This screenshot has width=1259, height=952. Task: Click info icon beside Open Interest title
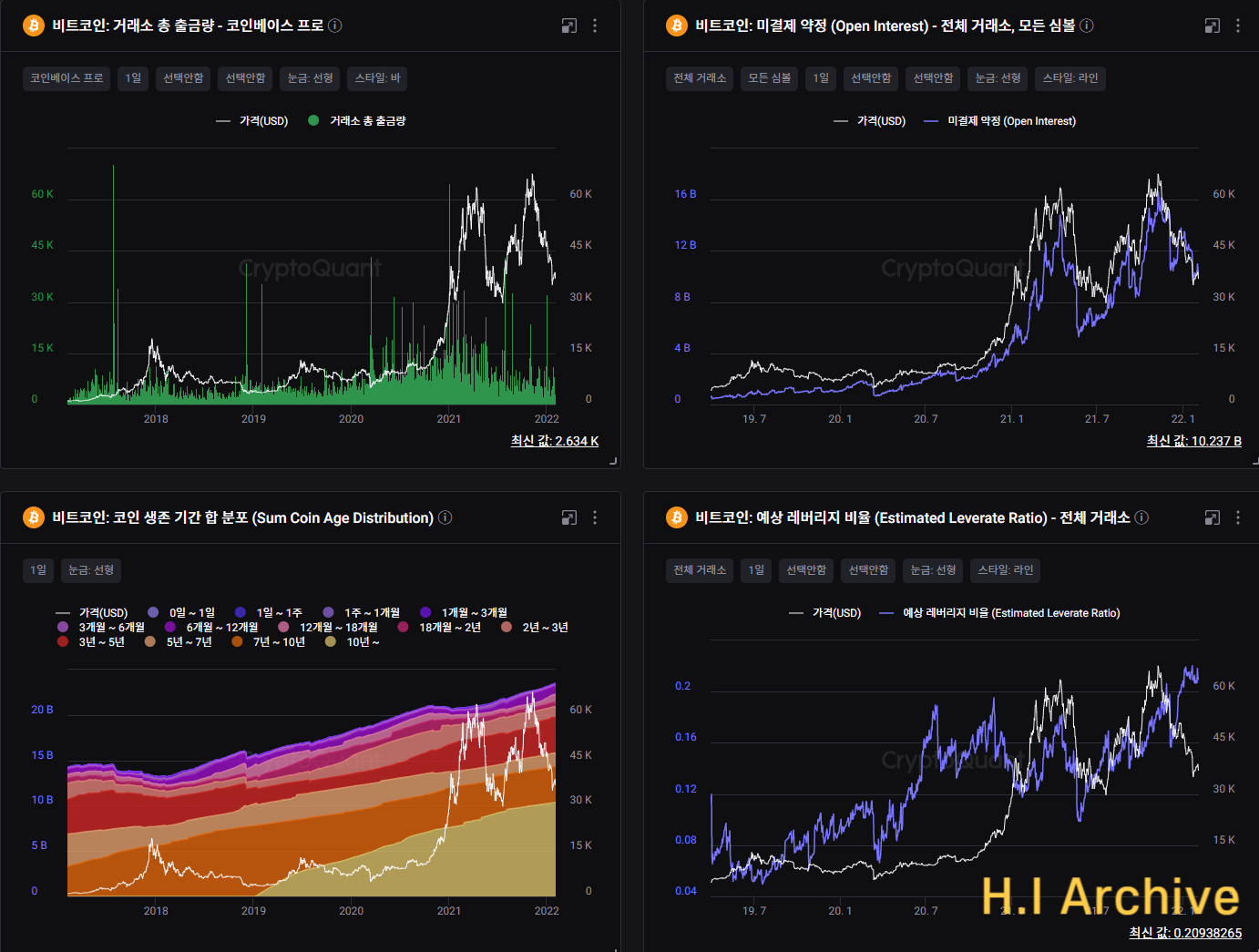(1087, 26)
